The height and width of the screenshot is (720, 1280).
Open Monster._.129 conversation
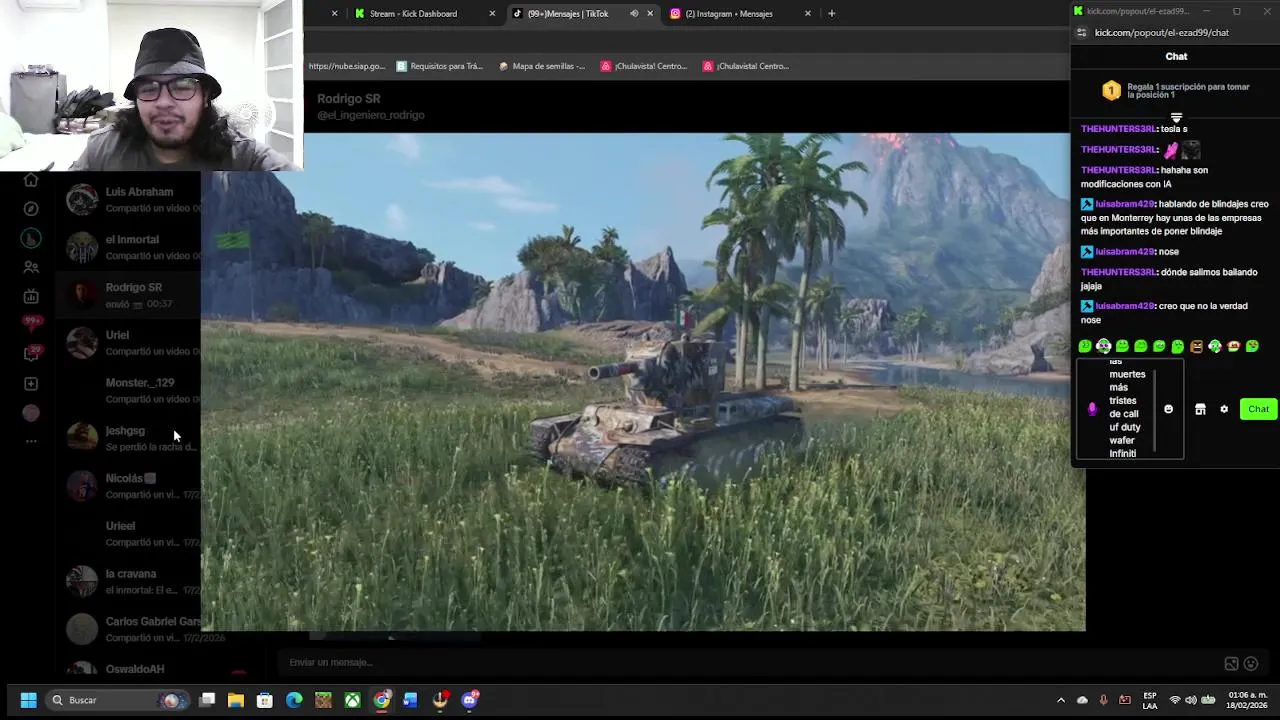[x=128, y=390]
